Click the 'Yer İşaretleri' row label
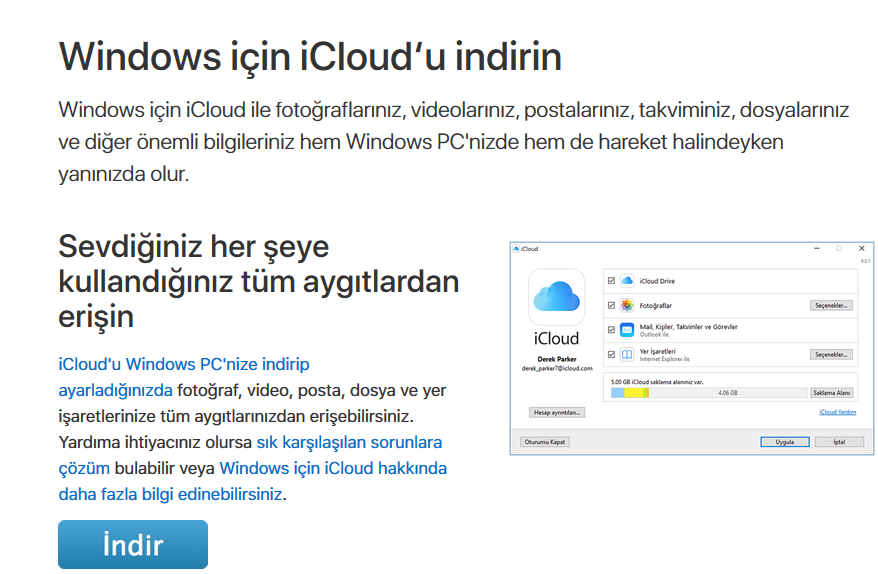878x574 pixels. [x=657, y=351]
